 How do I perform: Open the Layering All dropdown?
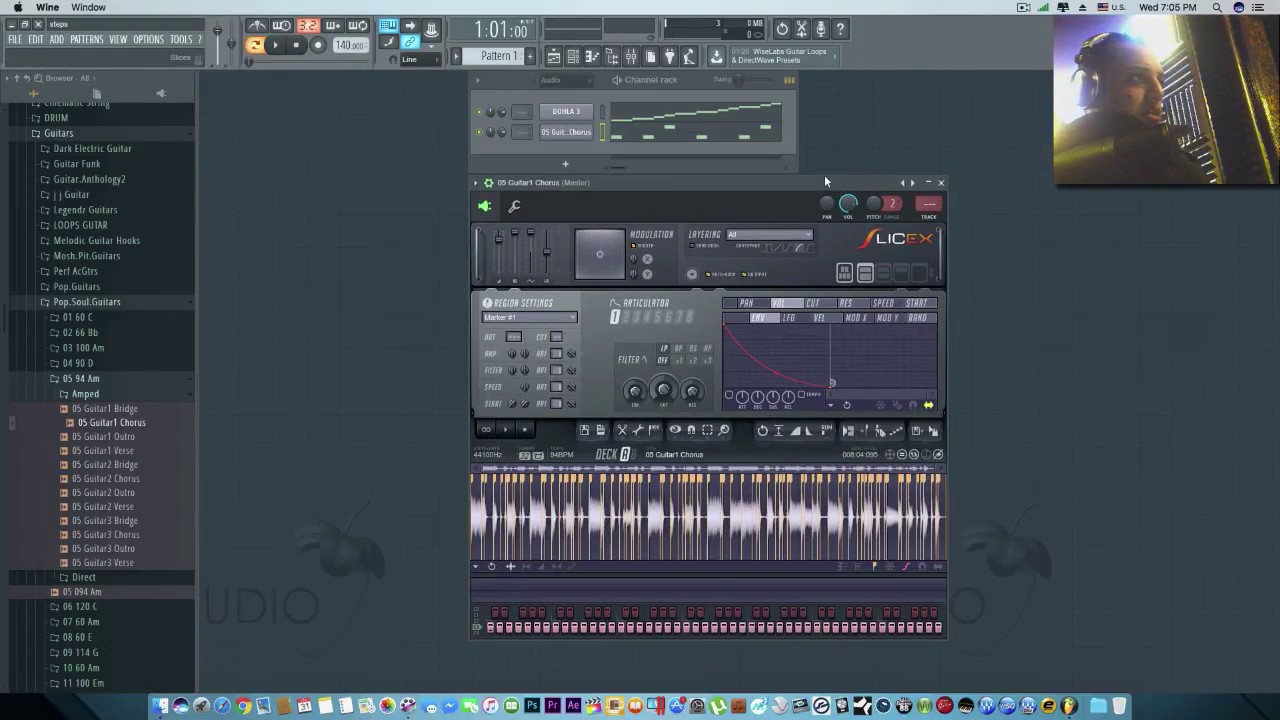click(769, 235)
